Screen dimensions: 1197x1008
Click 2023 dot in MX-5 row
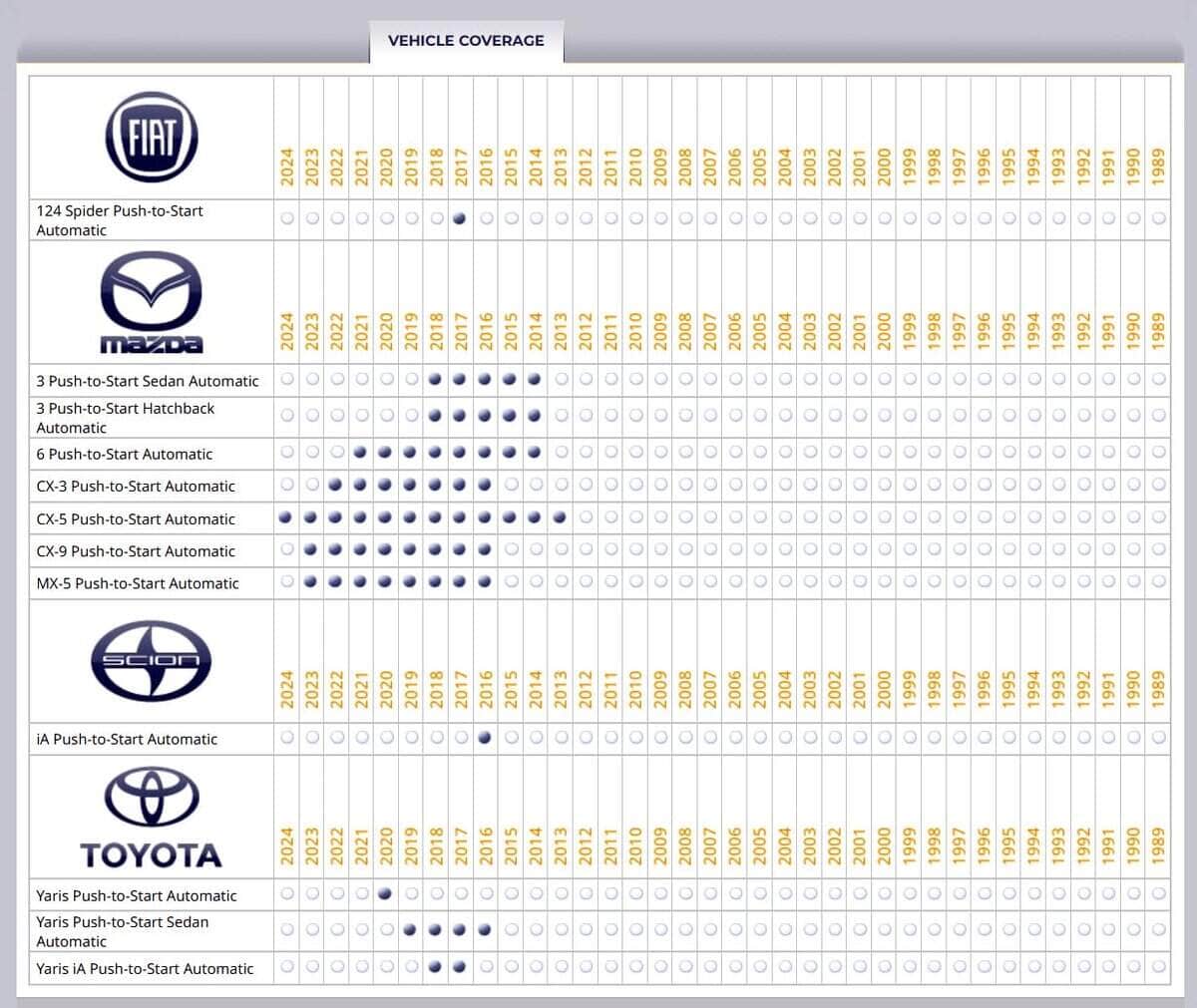[x=311, y=582]
